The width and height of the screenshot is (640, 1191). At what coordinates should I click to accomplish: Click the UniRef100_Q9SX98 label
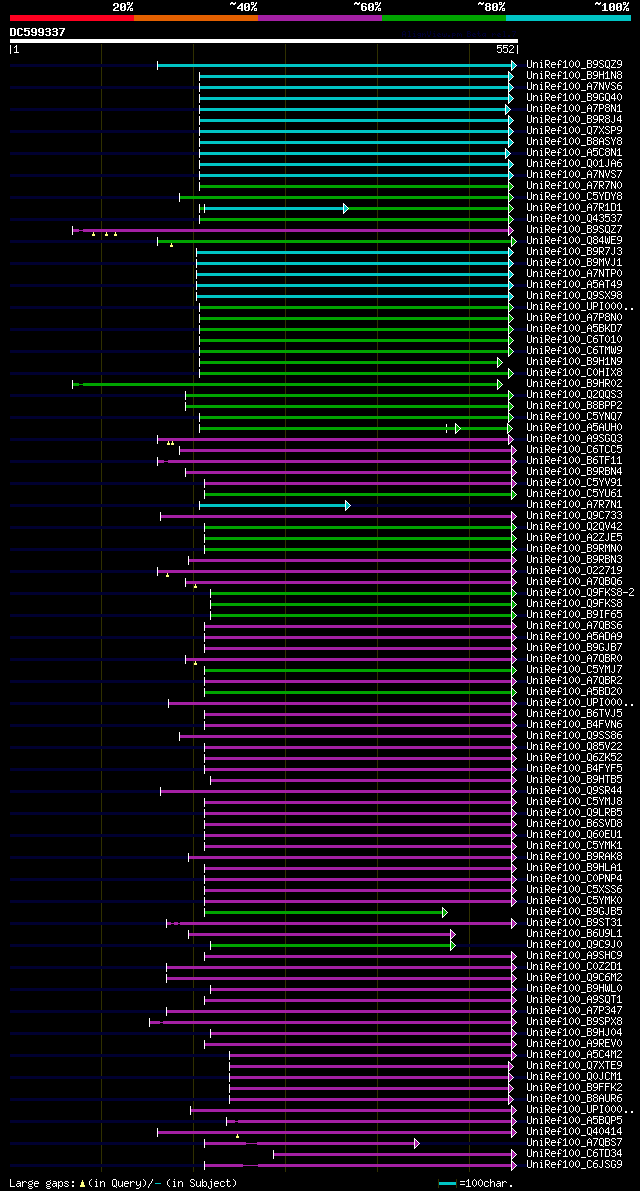pos(575,296)
